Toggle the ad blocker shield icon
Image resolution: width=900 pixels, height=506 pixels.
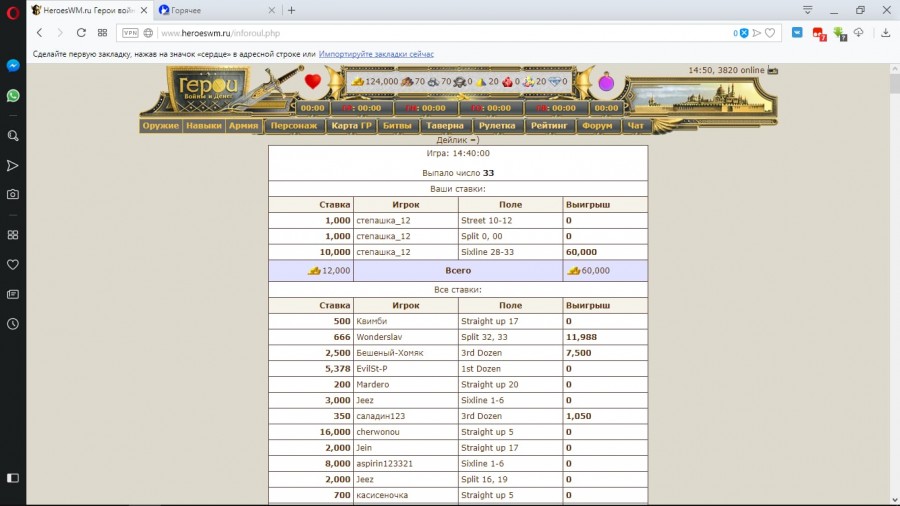click(743, 33)
